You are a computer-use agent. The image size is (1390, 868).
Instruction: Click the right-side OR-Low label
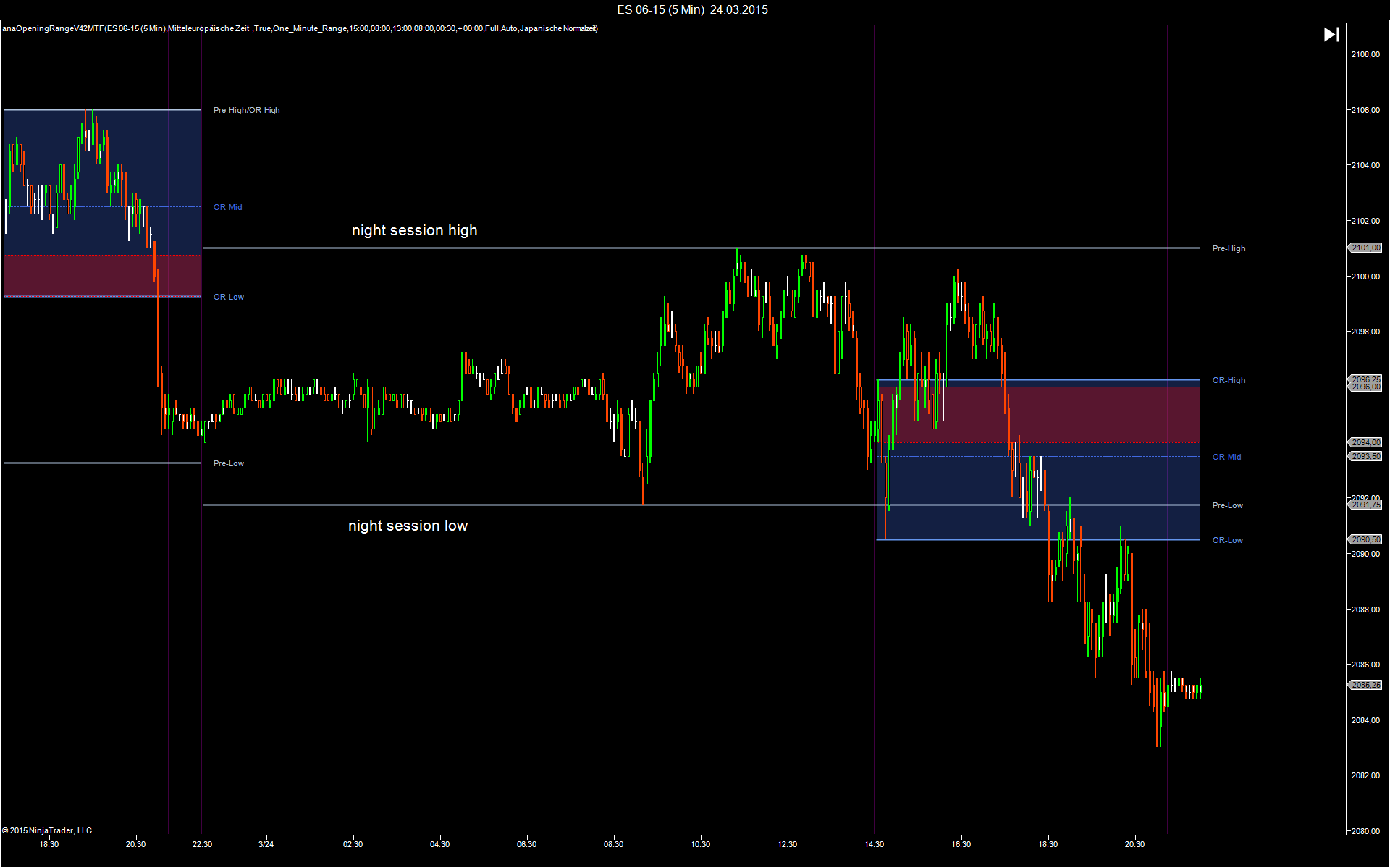pyautogui.click(x=1227, y=540)
